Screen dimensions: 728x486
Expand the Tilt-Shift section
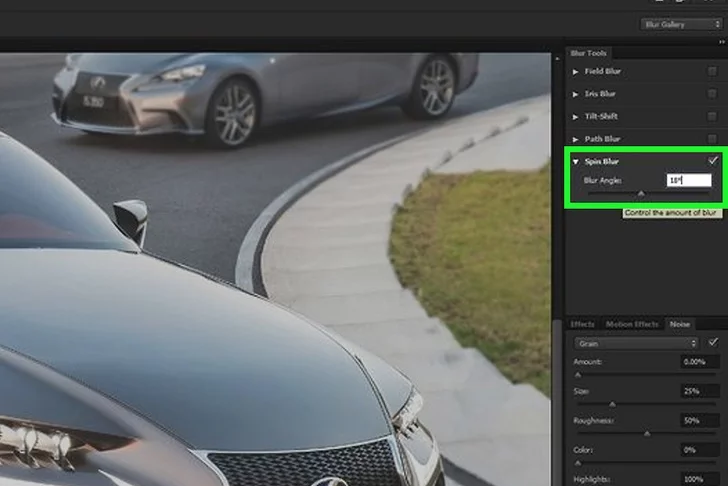pos(575,116)
